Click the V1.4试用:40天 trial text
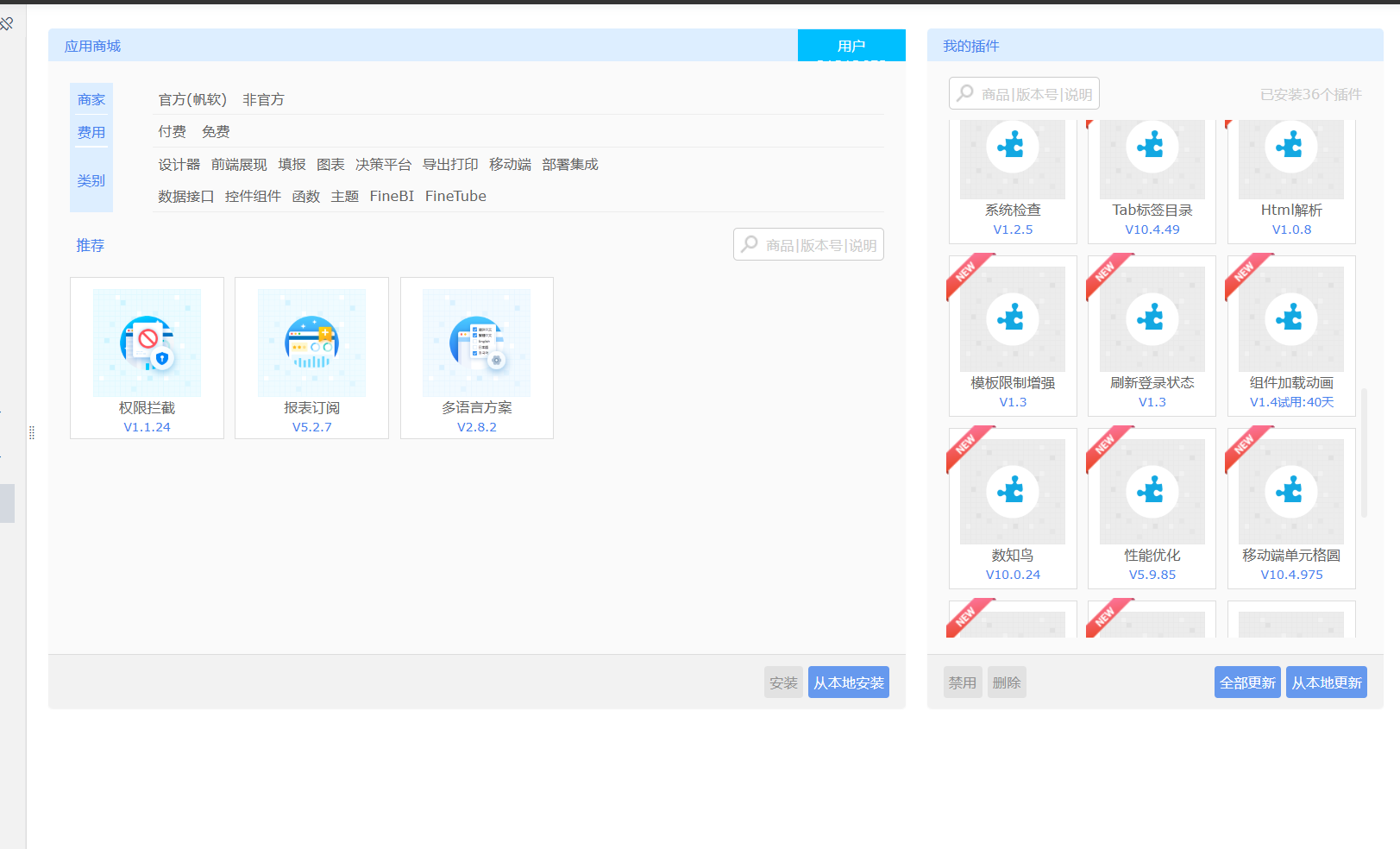The width and height of the screenshot is (1400, 849). 1291,402
